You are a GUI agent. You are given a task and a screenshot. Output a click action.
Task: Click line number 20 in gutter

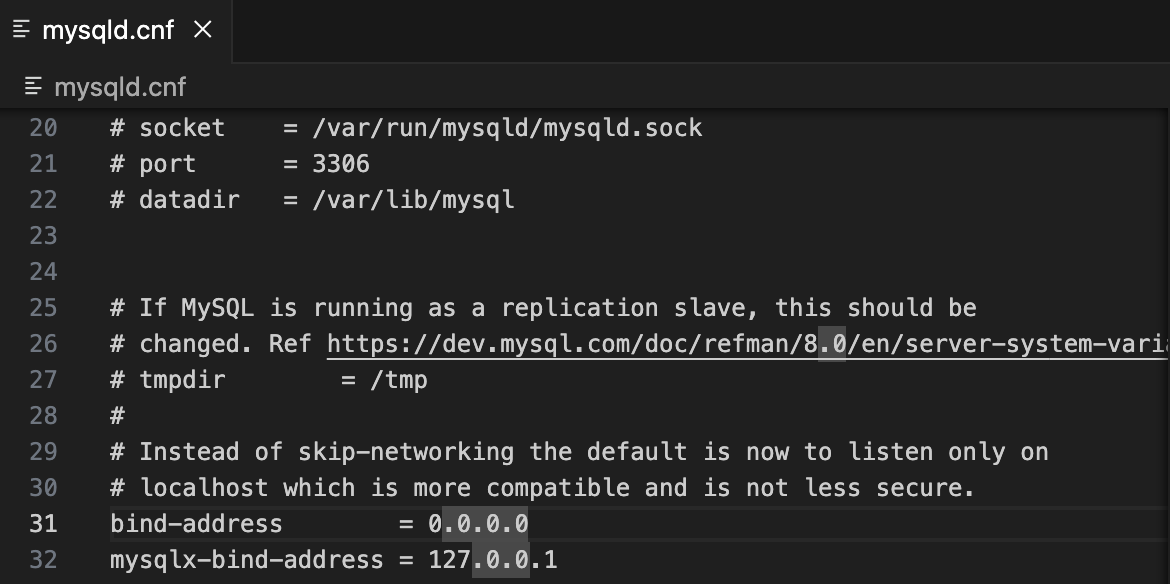[43, 128]
